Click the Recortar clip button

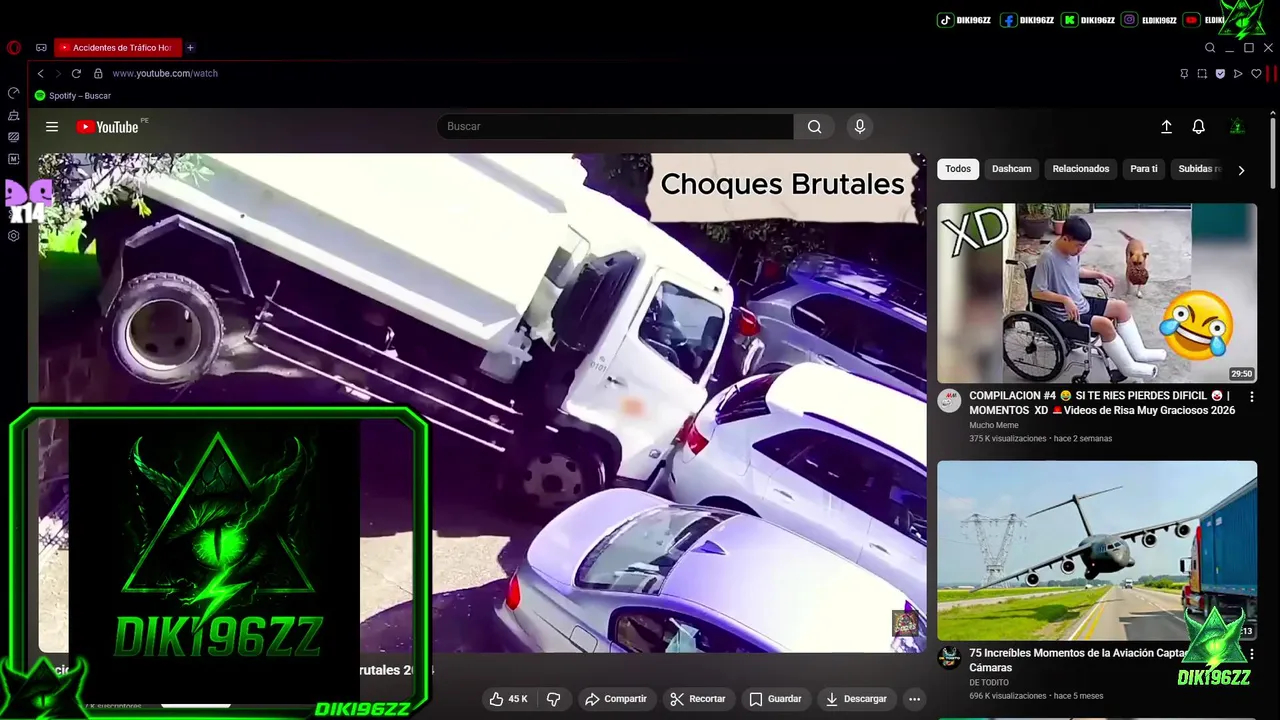point(698,699)
